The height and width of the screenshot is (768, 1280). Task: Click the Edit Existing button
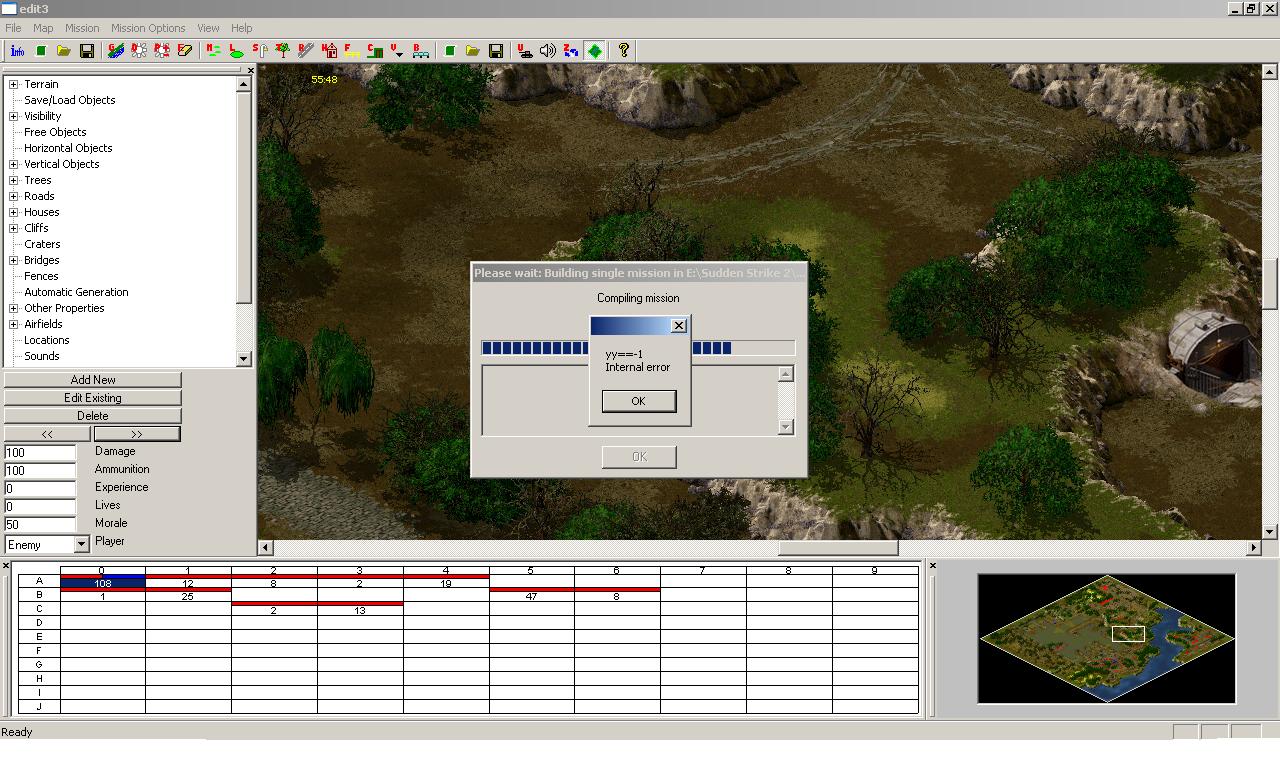point(93,398)
